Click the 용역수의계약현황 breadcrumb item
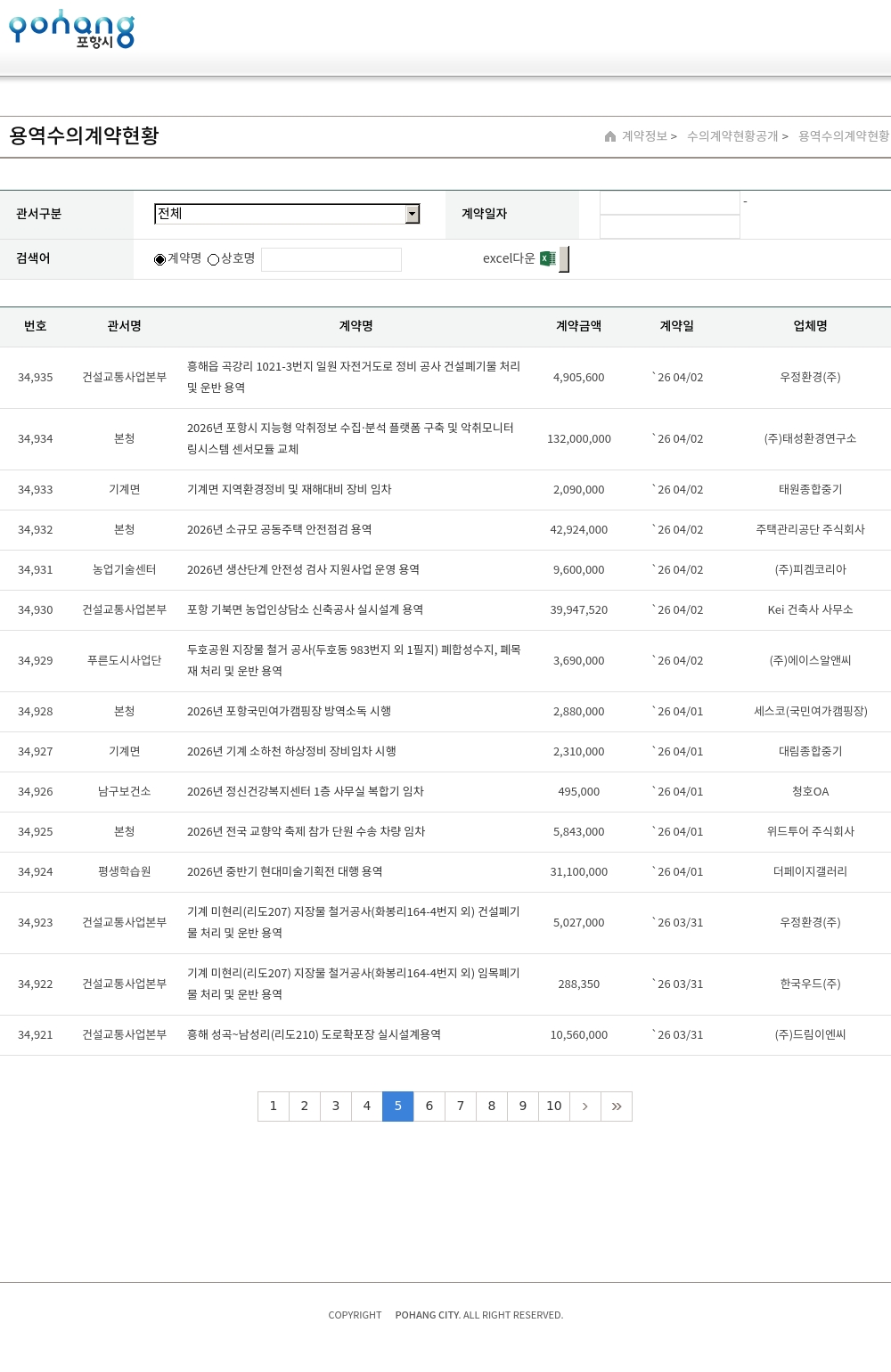Viewport: 891px width, 1372px height. click(843, 136)
